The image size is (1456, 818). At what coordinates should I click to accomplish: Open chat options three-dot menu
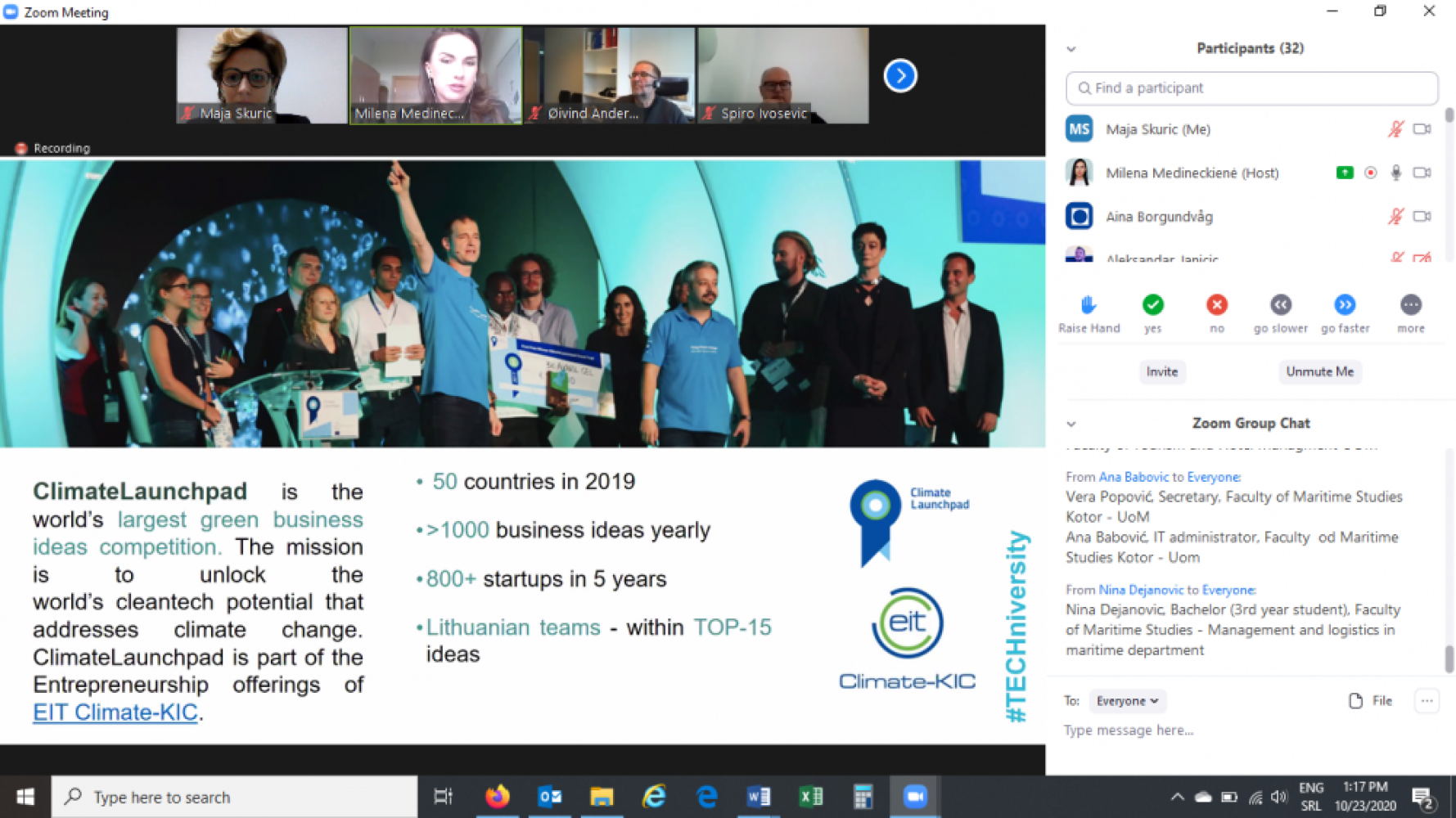(x=1427, y=701)
